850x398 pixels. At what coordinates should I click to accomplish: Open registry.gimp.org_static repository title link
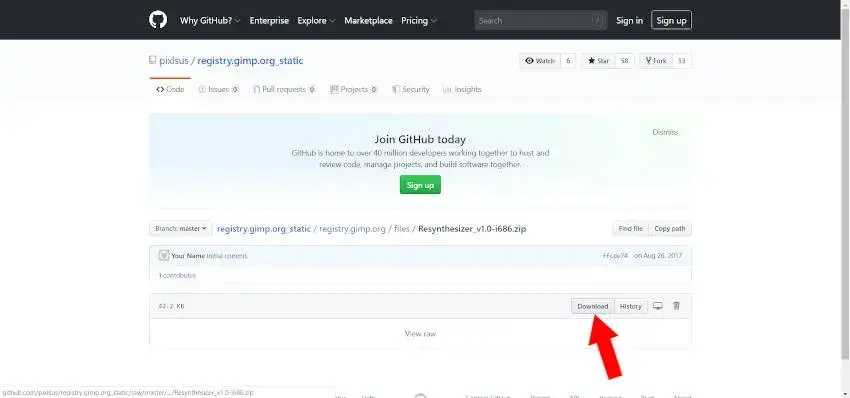click(x=250, y=61)
